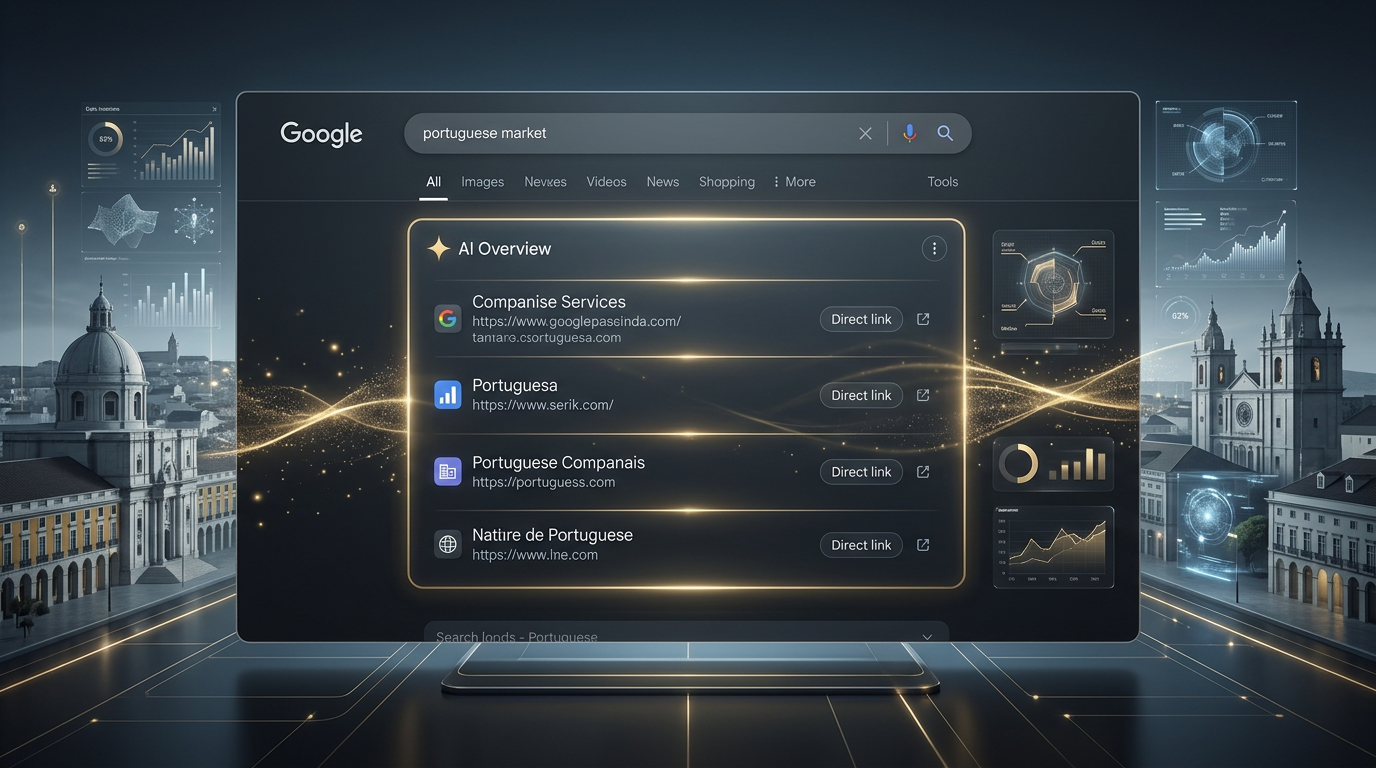Click the AI Overview sparkle icon

coord(438,249)
